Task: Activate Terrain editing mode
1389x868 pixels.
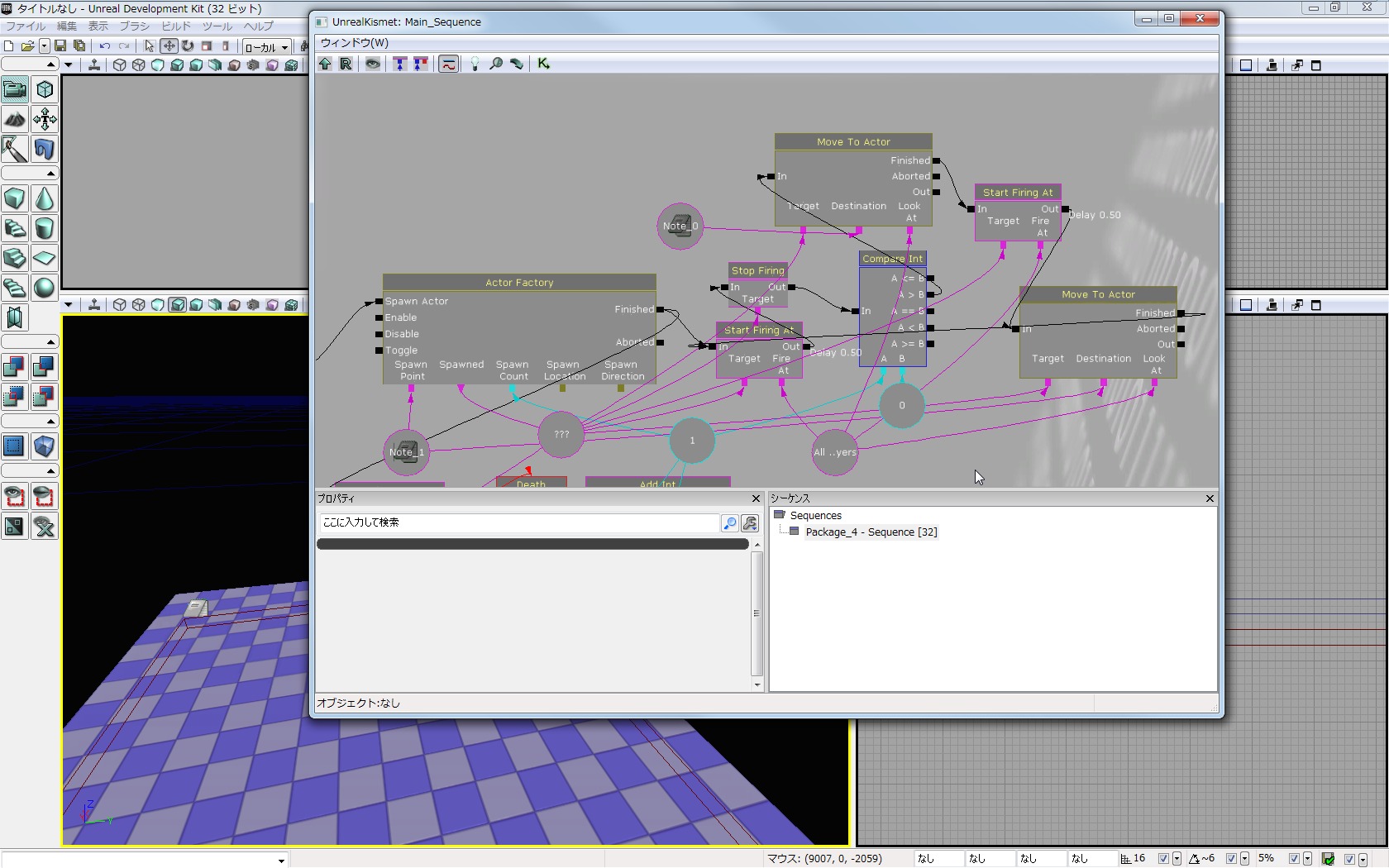Action: tap(15, 119)
